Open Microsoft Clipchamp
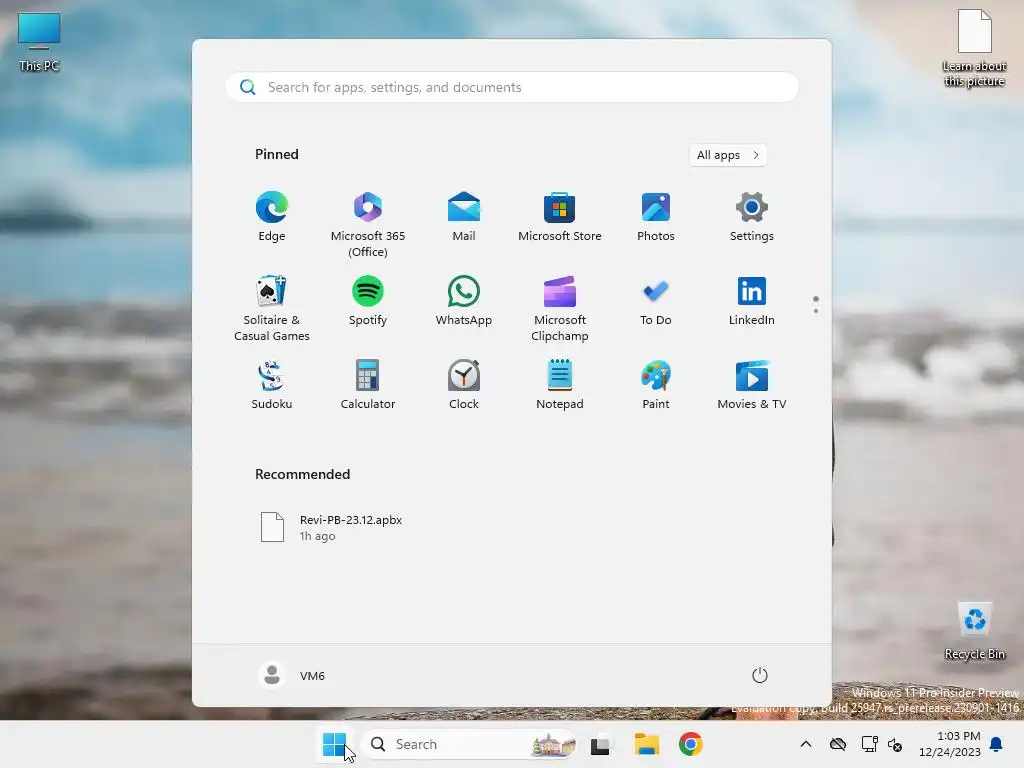 click(560, 309)
